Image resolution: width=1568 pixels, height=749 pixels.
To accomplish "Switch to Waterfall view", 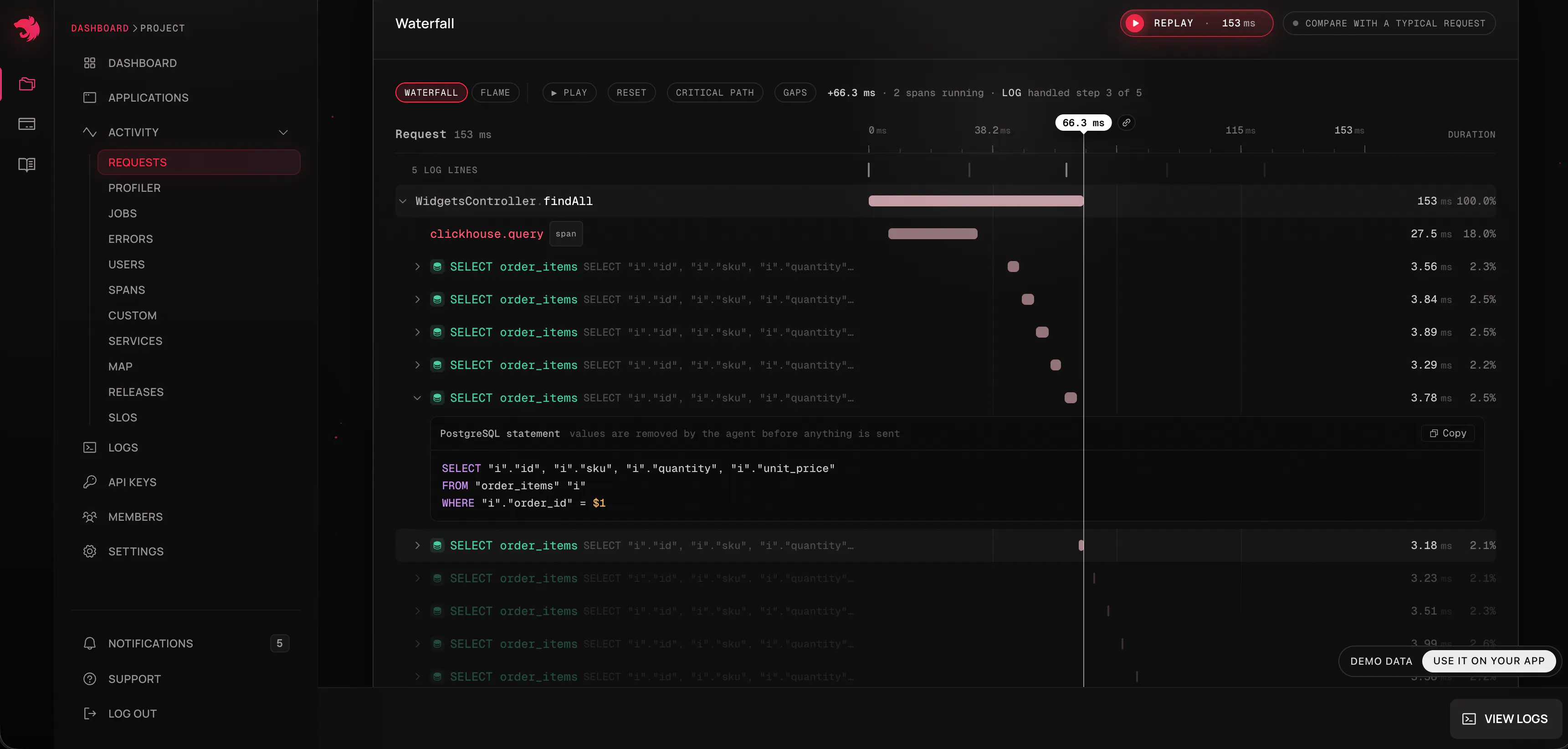I will click(x=431, y=92).
